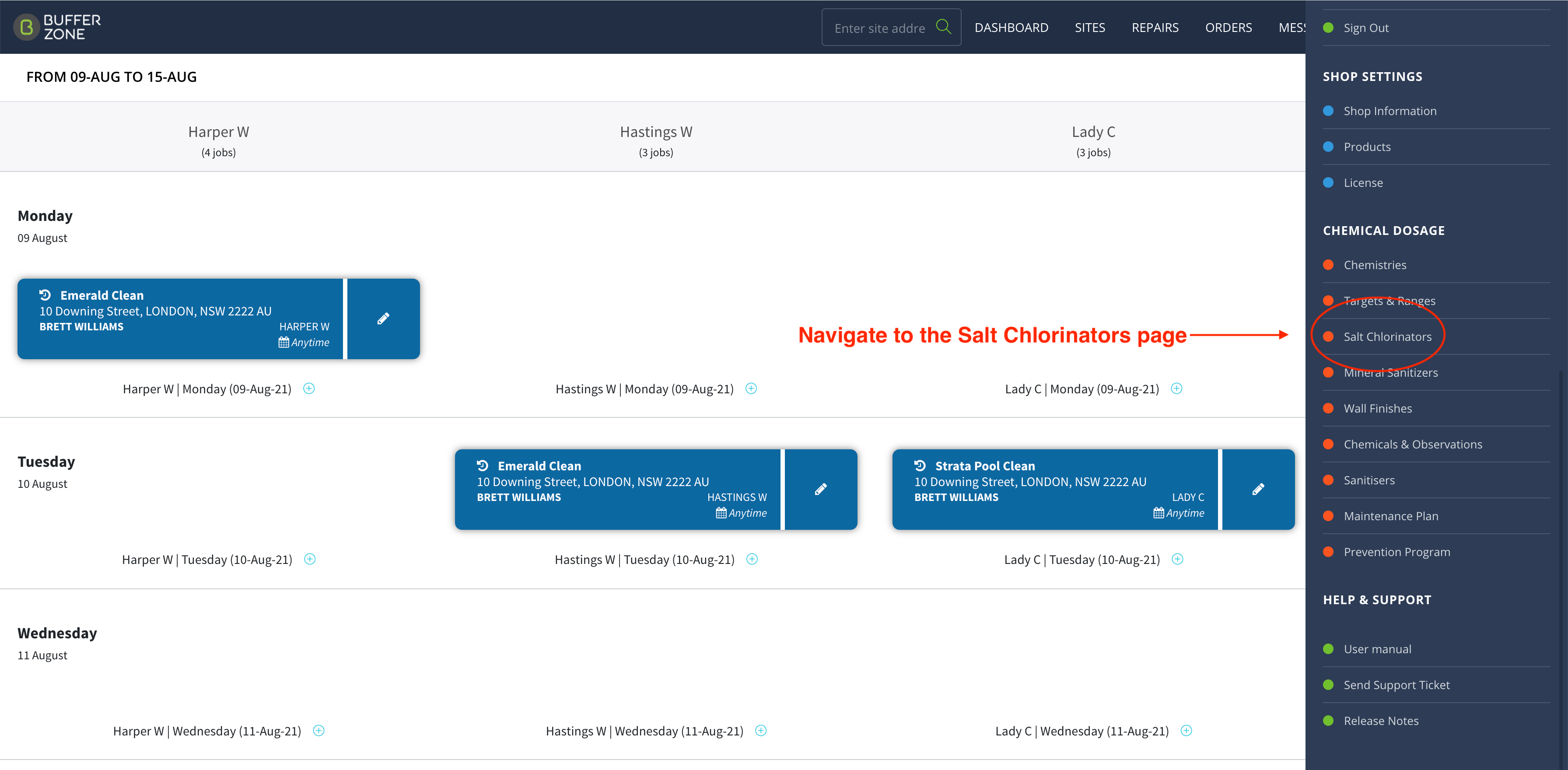This screenshot has width=1568, height=770.
Task: Add job for Lady C Wednesday
Action: (1186, 731)
